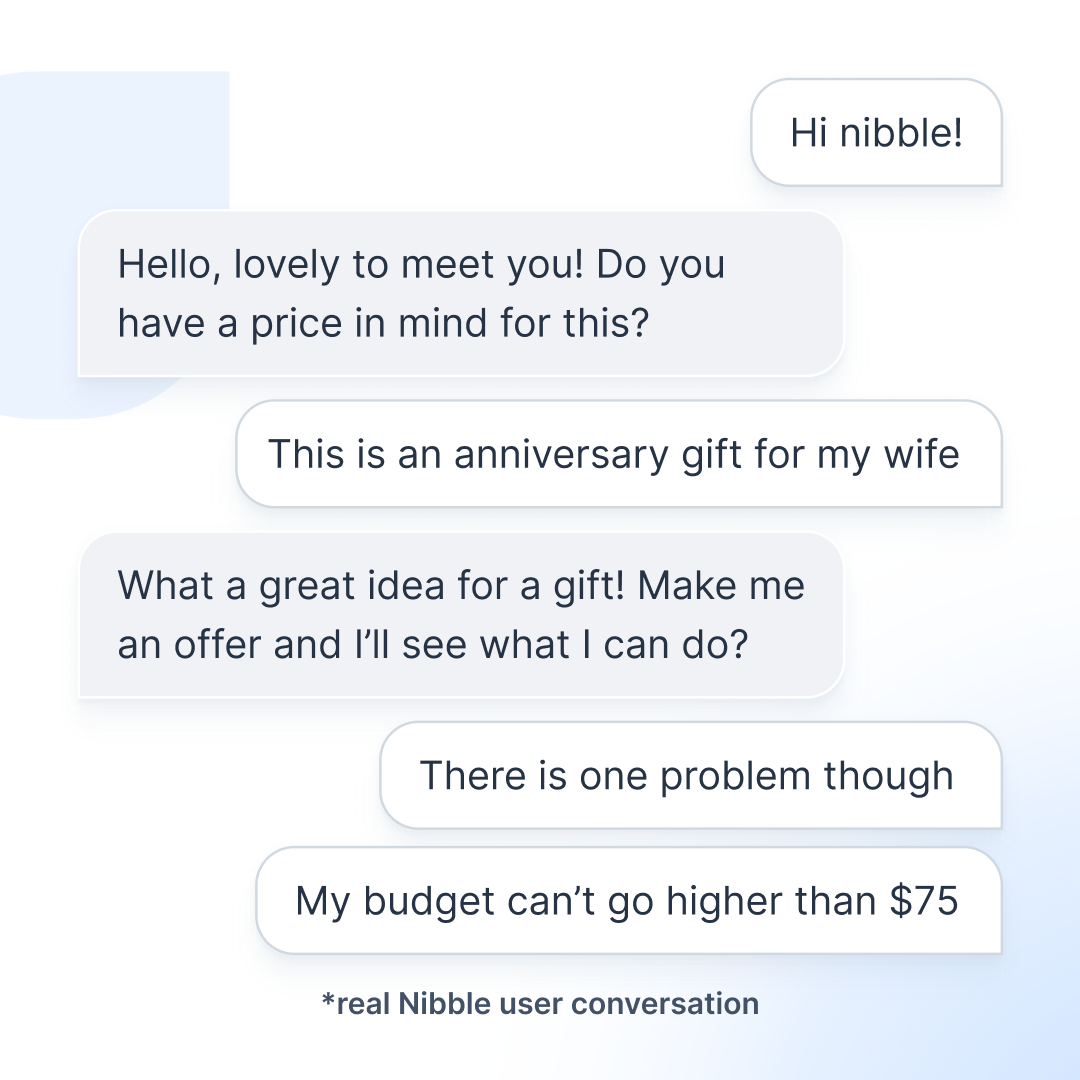Click the word "nibble!" in the greeting bubble

(x=902, y=132)
